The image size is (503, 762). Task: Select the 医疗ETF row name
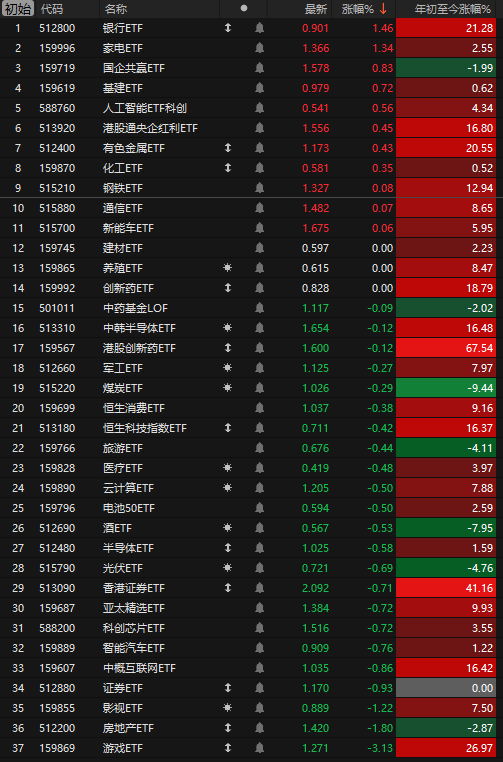tap(123, 468)
